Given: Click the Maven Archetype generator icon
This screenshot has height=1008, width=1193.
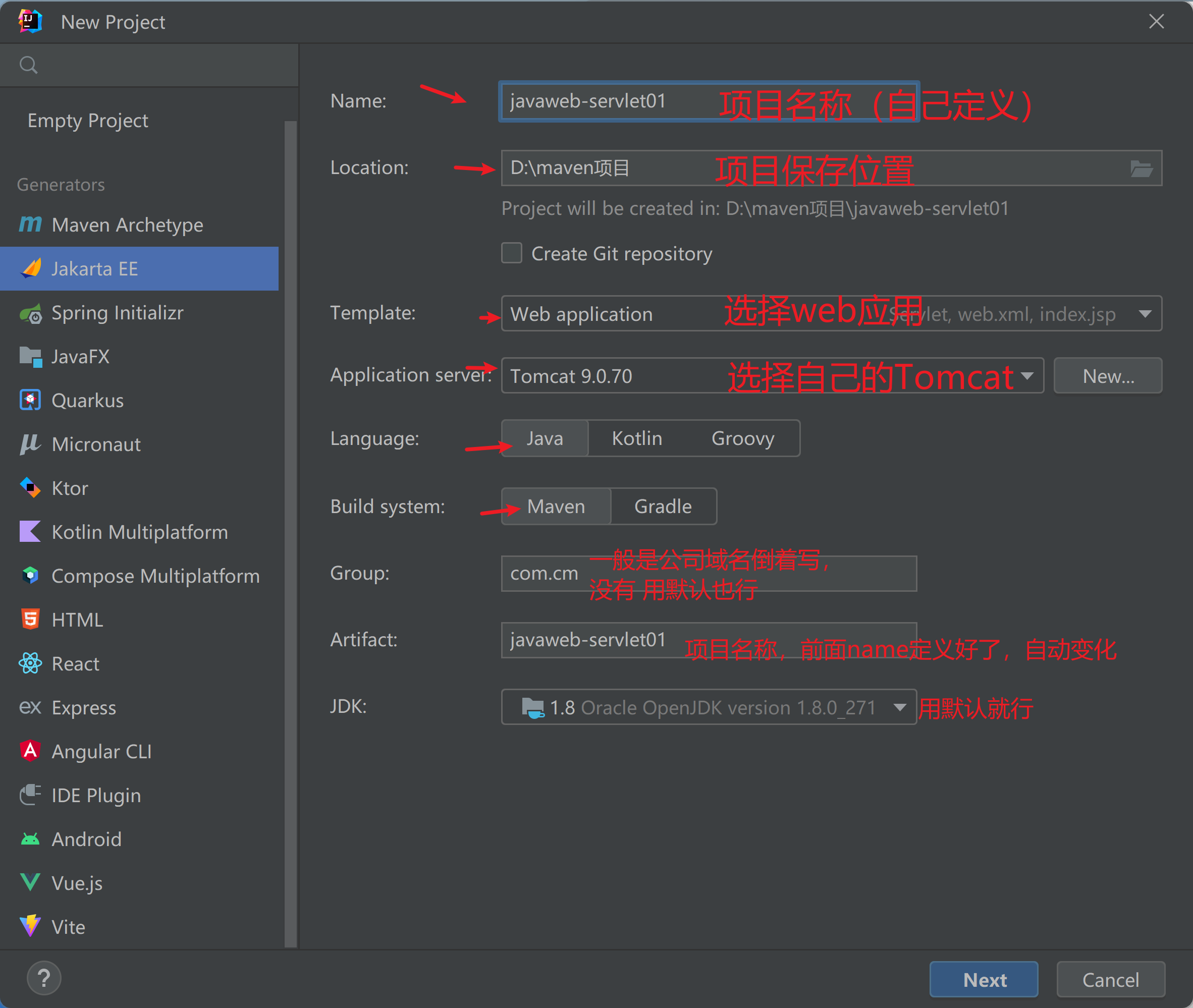Looking at the screenshot, I should coord(30,224).
